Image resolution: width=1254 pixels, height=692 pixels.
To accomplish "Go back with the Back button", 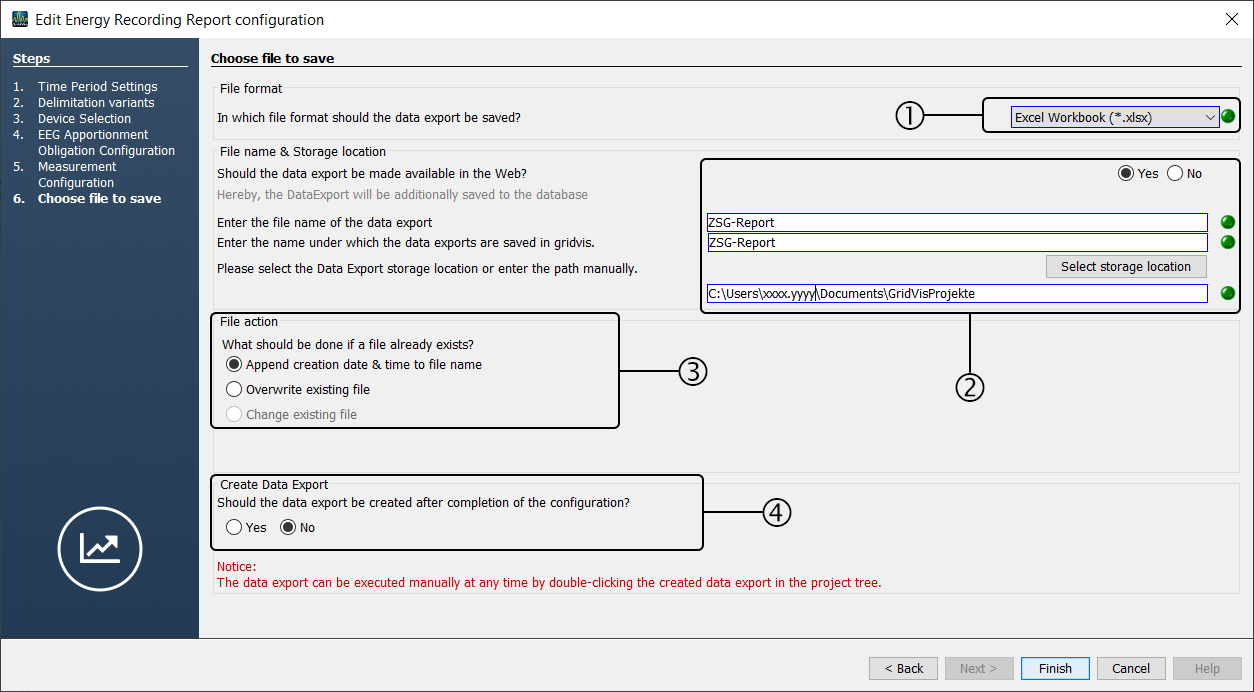I will 903,668.
